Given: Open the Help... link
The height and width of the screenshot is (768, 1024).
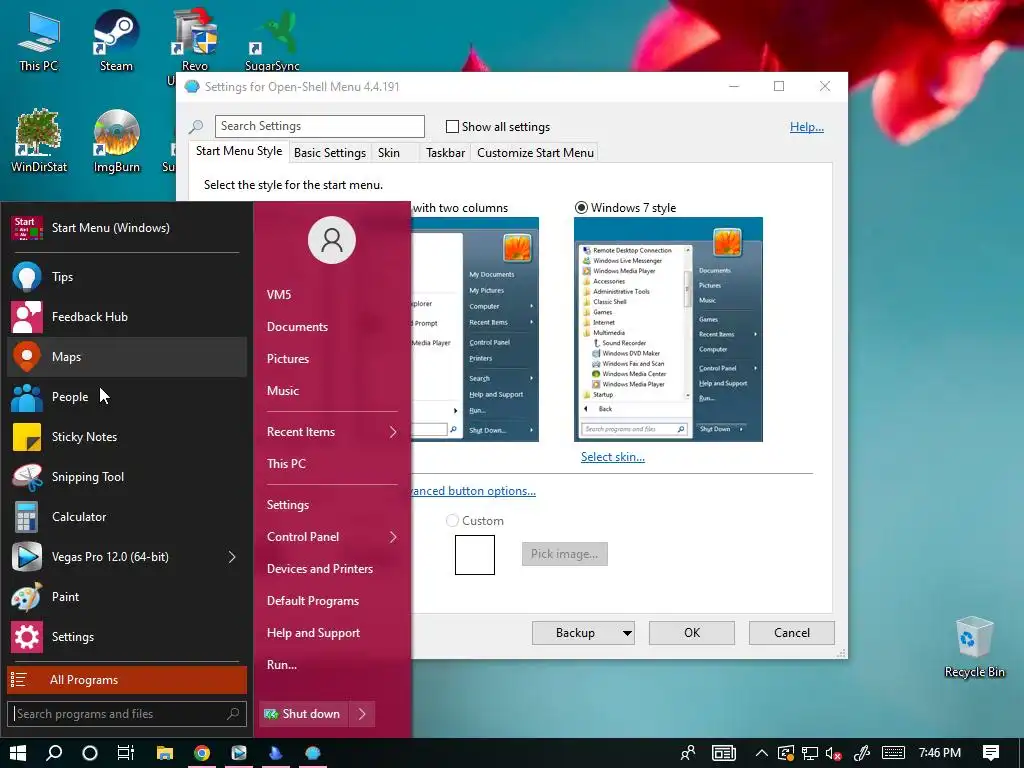Looking at the screenshot, I should tap(807, 127).
